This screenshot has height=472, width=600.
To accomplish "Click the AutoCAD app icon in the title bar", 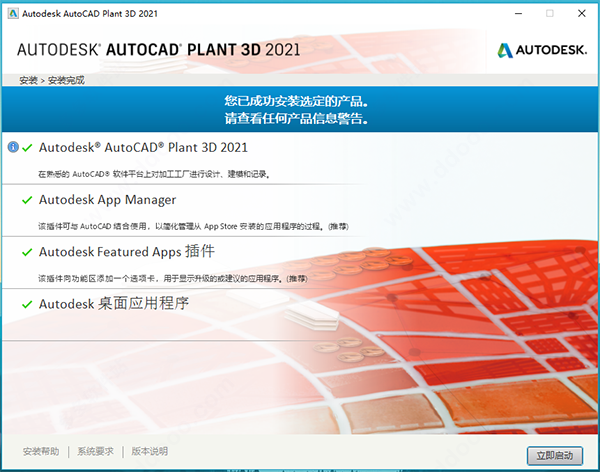I will (x=13, y=13).
